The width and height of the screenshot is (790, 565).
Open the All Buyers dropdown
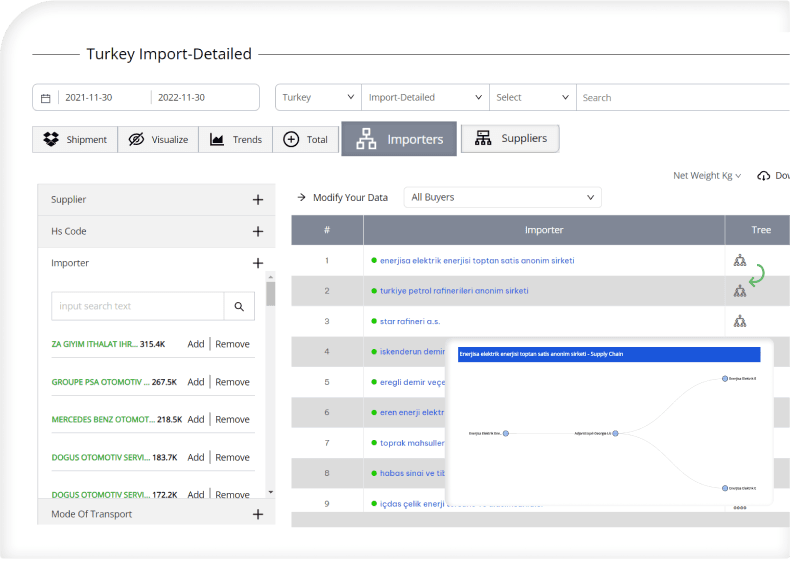[x=502, y=197]
